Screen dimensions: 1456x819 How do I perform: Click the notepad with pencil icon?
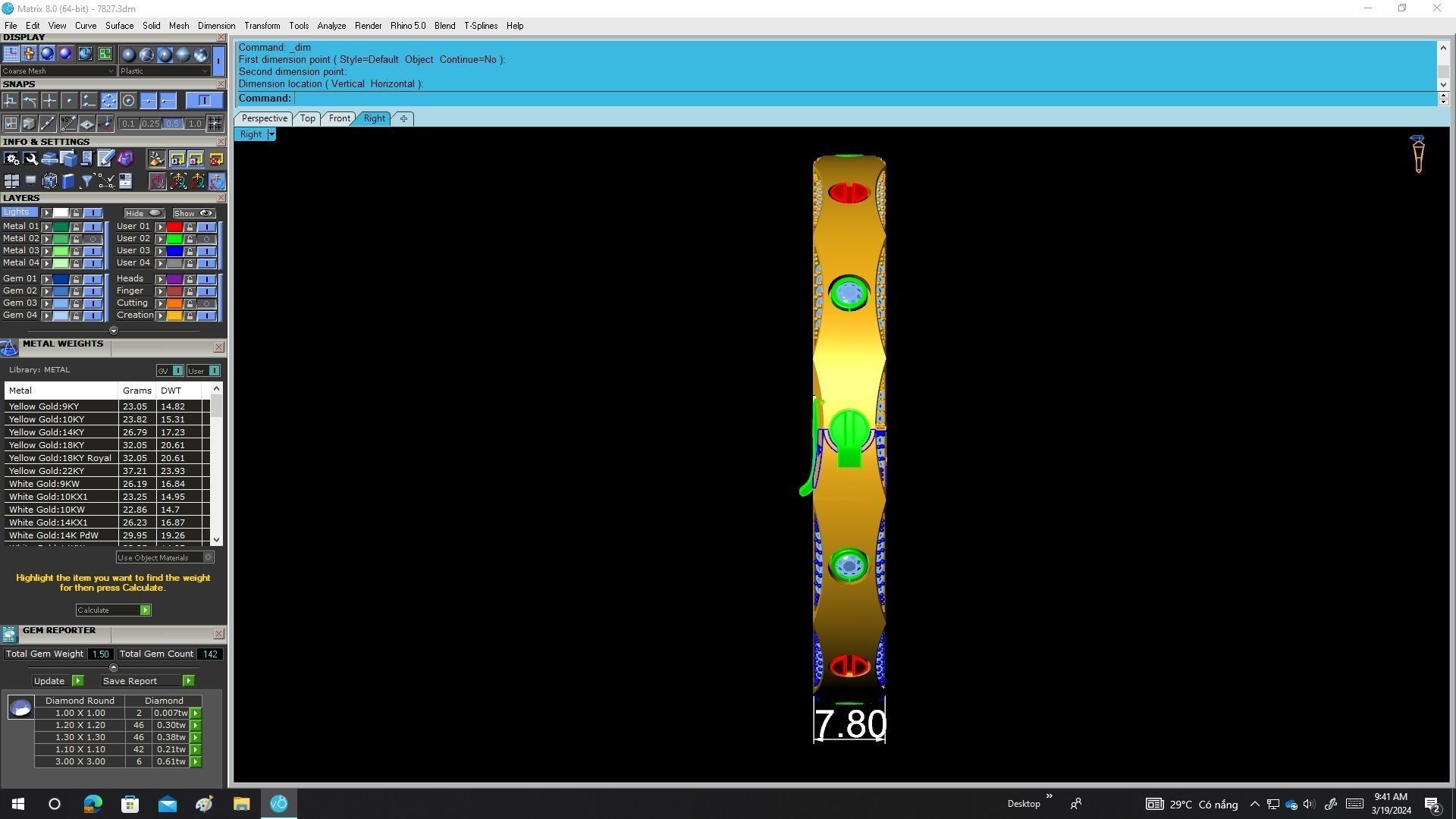(x=105, y=158)
